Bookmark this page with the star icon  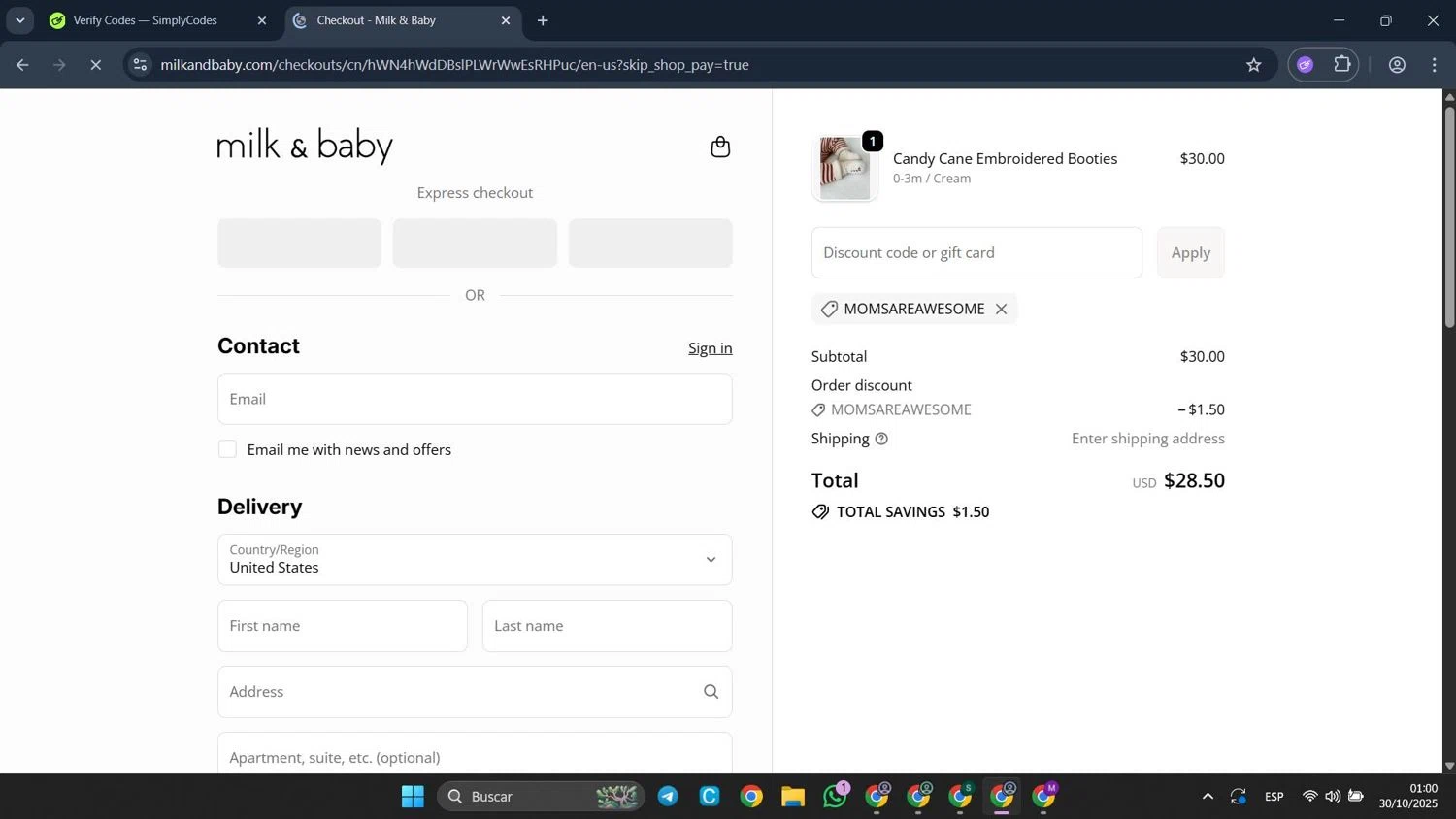click(x=1253, y=65)
